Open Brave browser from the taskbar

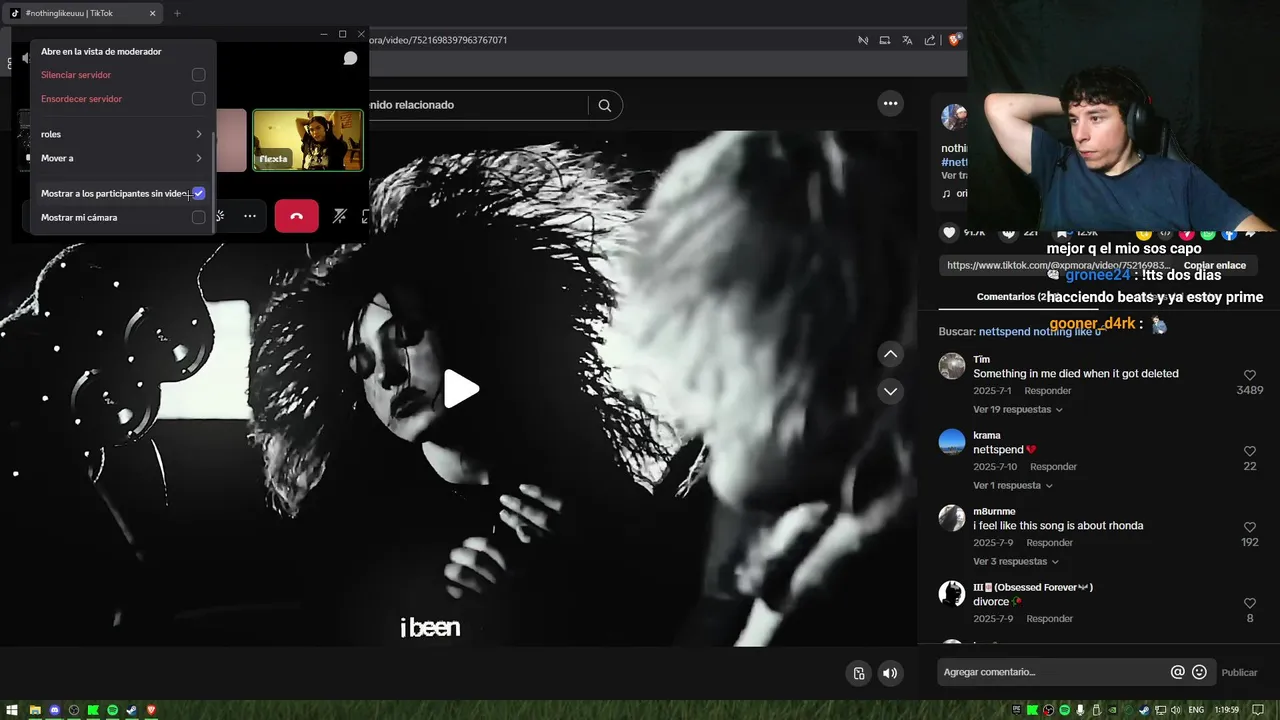coord(151,710)
